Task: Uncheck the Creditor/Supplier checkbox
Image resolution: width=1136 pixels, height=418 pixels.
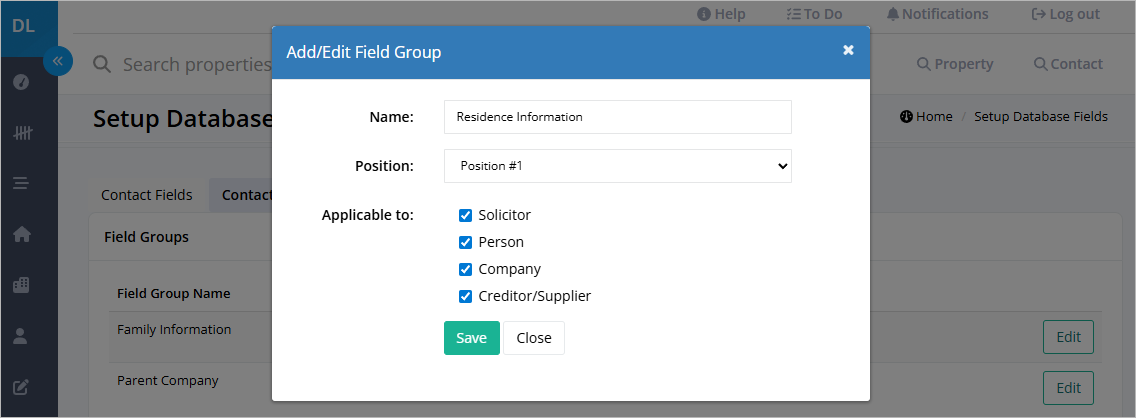Action: (465, 296)
